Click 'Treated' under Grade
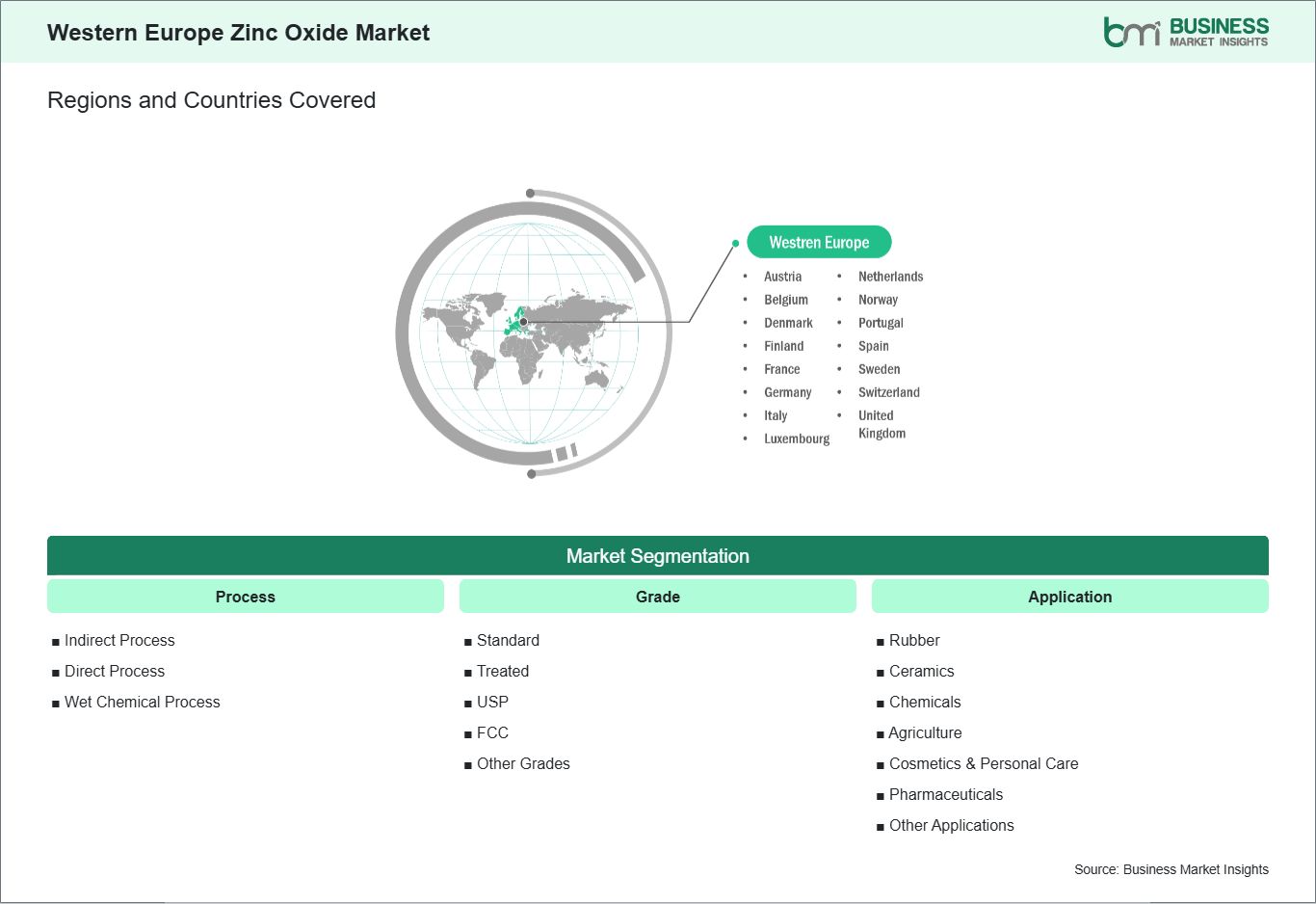The image size is (1316, 904). 503,671
